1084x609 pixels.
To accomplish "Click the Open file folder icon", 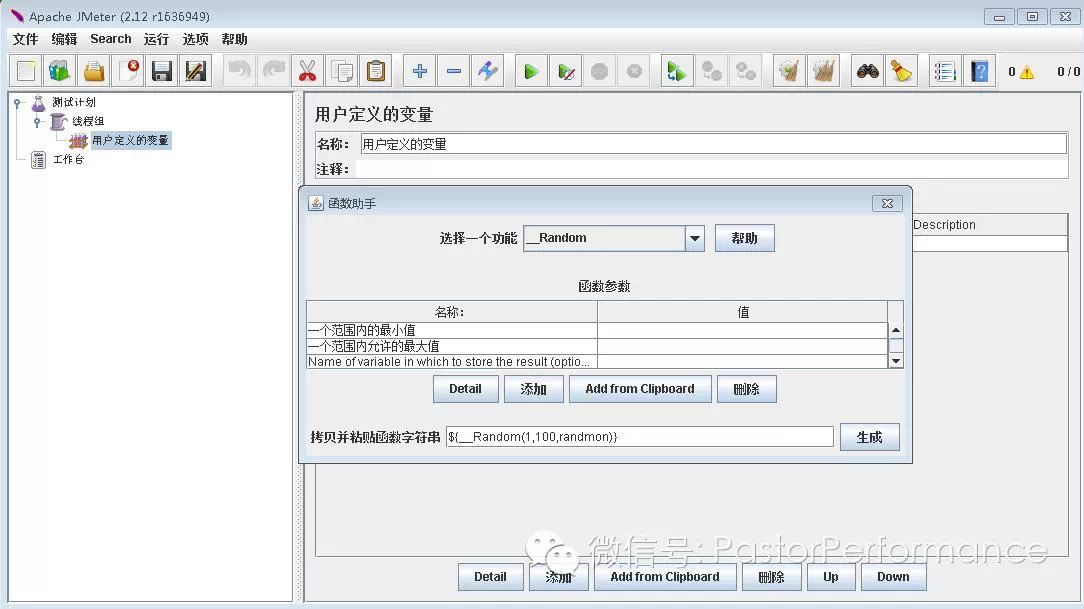I will click(93, 71).
